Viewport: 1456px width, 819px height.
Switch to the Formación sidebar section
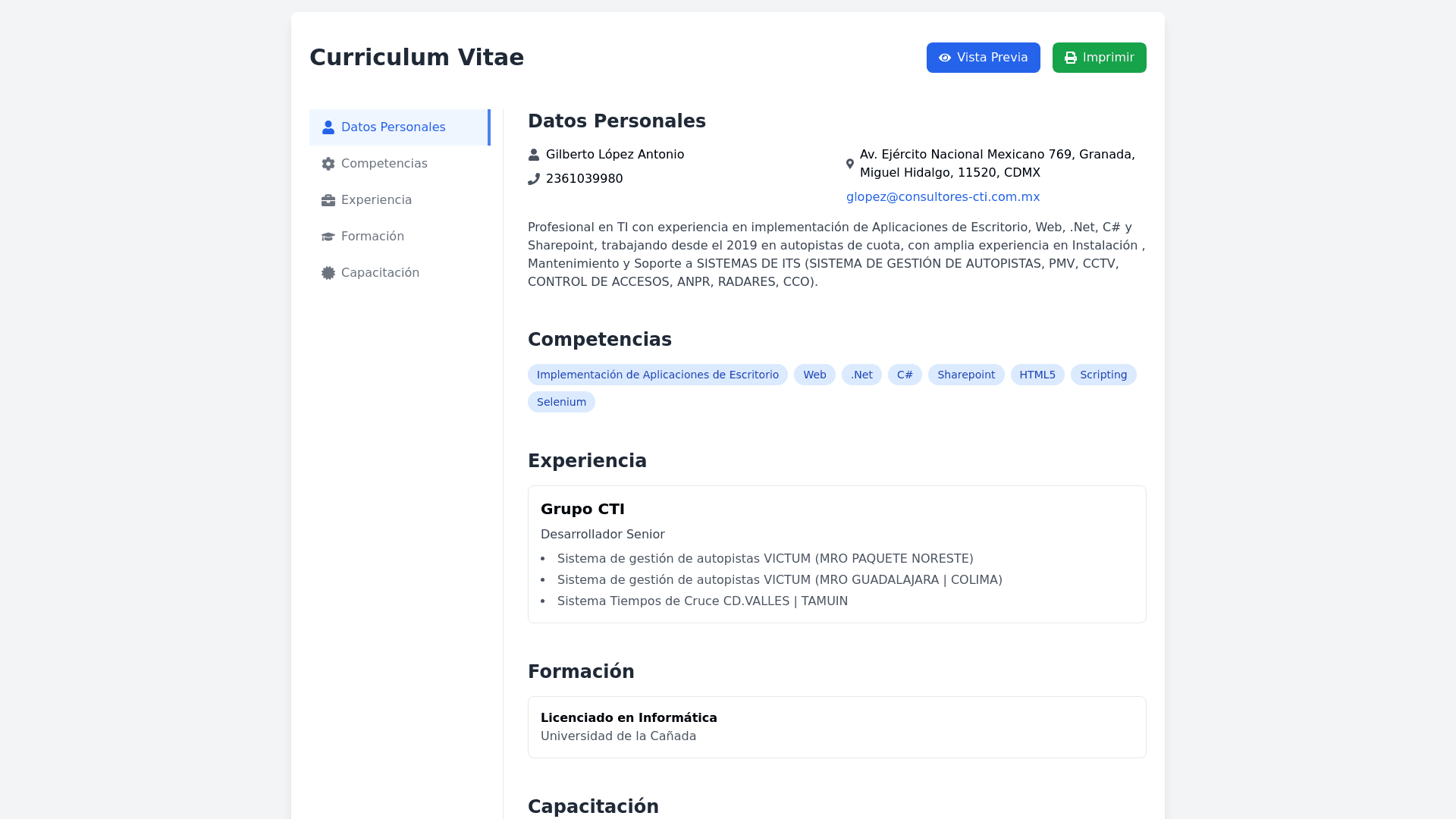tap(372, 237)
